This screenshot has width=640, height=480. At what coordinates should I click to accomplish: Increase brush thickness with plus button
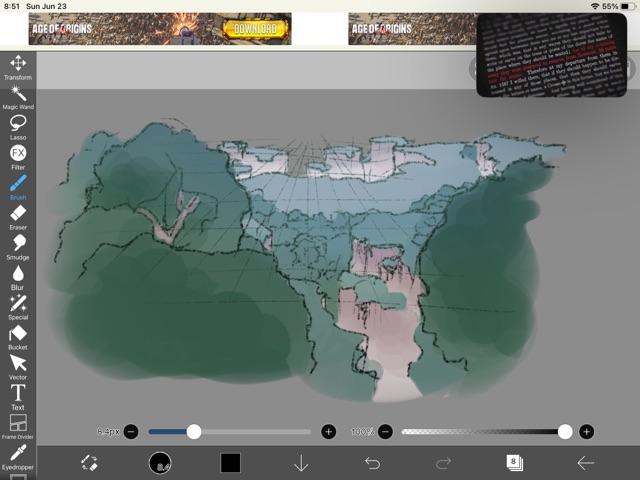(329, 431)
